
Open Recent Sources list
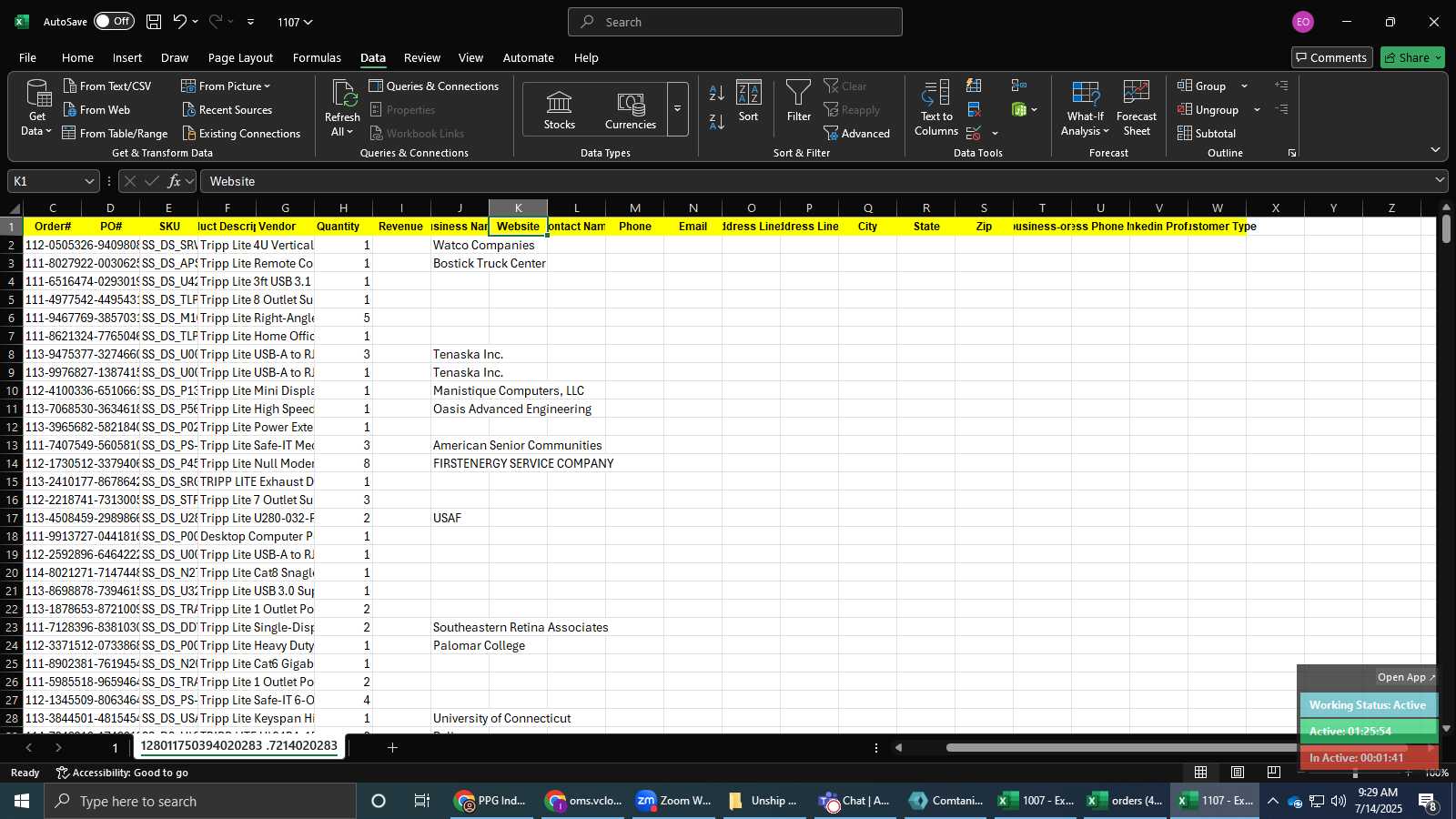click(227, 109)
